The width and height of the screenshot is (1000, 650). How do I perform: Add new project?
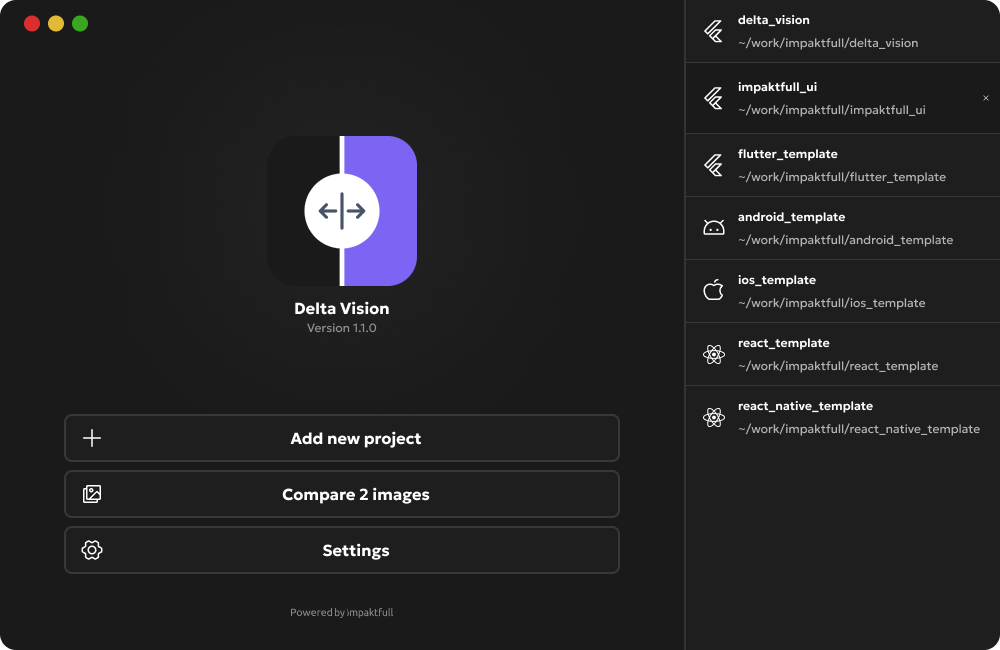tap(342, 438)
